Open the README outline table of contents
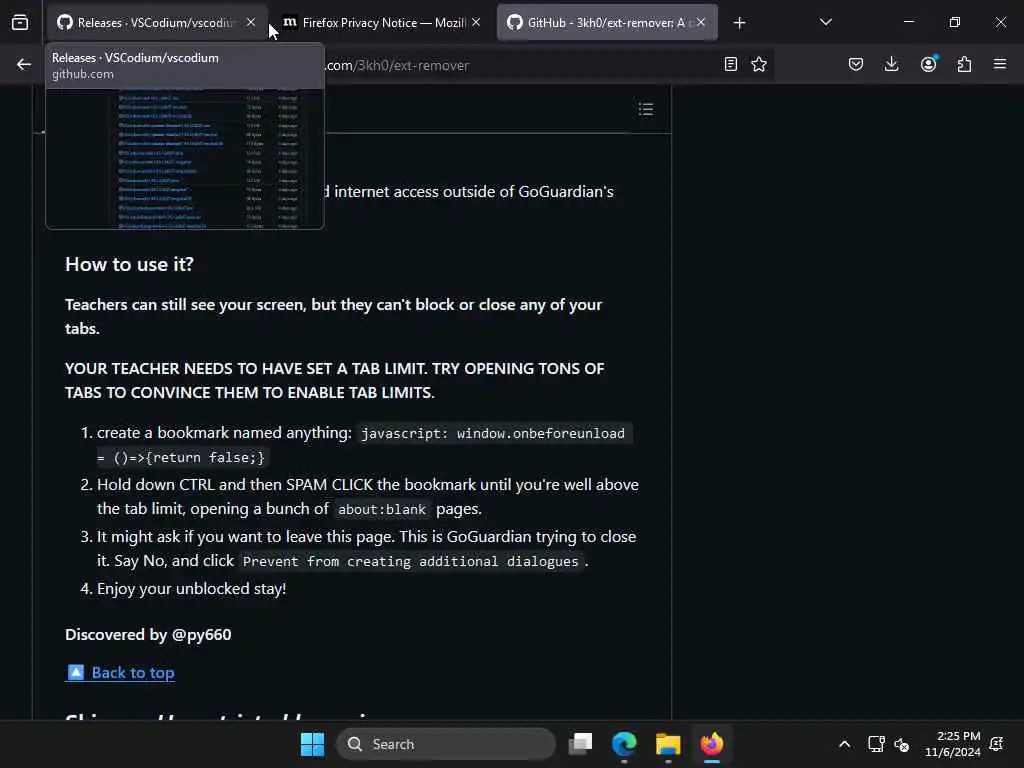Screen dimensions: 1024x768 (x=646, y=109)
